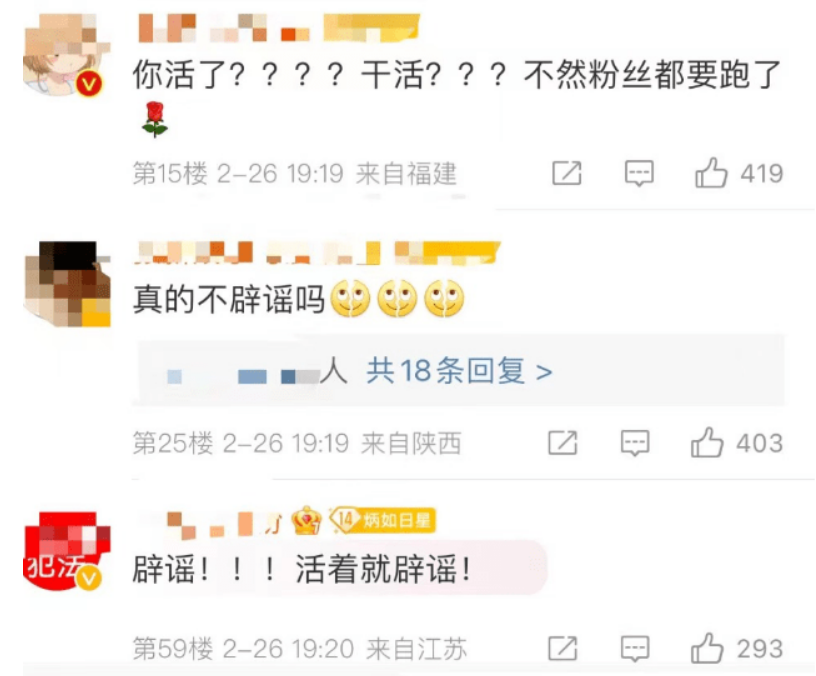The height and width of the screenshot is (676, 816).
Task: Open the first commenter's avatar
Action: (66, 54)
